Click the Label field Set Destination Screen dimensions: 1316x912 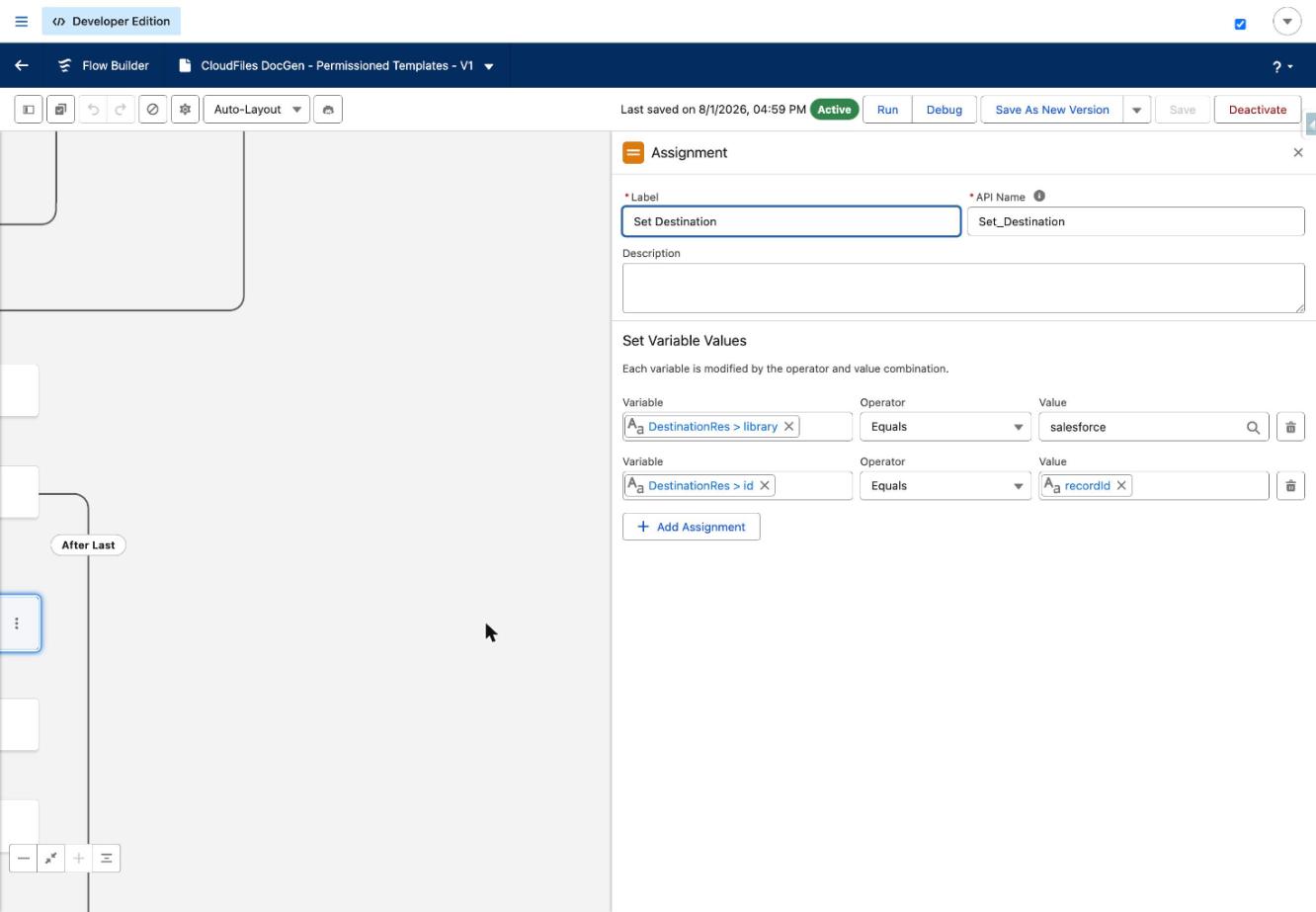pos(791,221)
